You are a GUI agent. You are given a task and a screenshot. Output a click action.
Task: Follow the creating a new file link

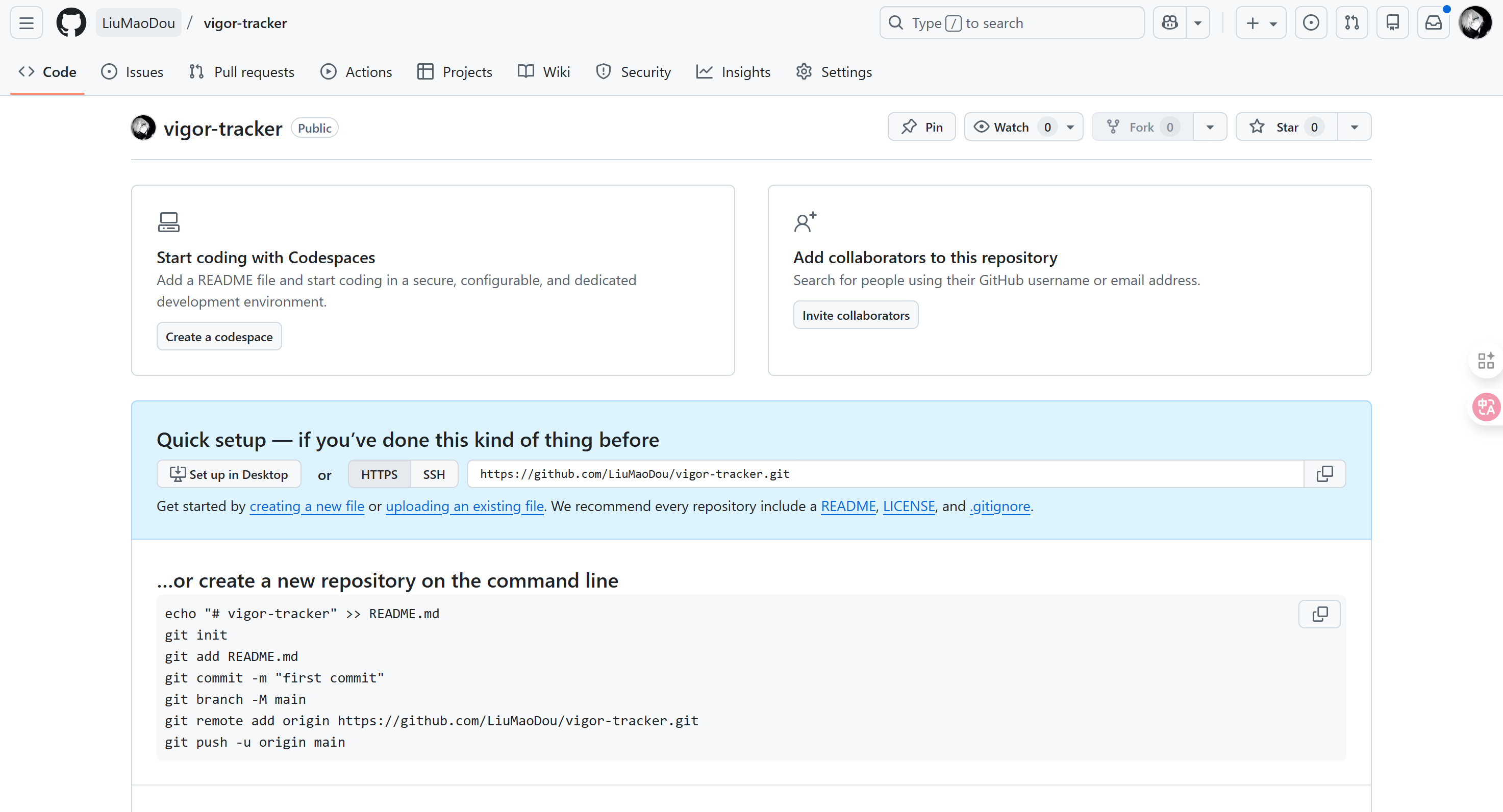click(306, 506)
